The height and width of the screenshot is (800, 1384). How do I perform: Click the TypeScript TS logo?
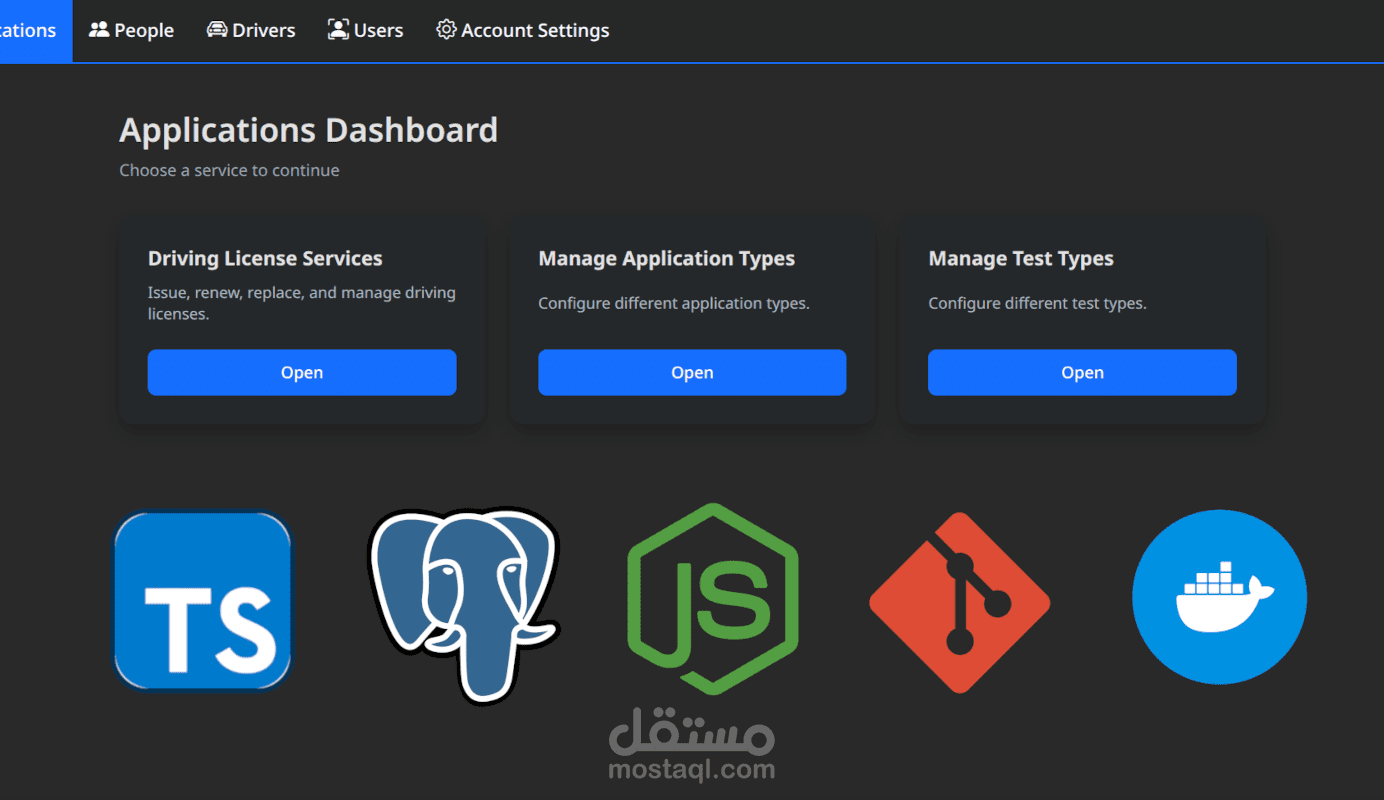[203, 600]
